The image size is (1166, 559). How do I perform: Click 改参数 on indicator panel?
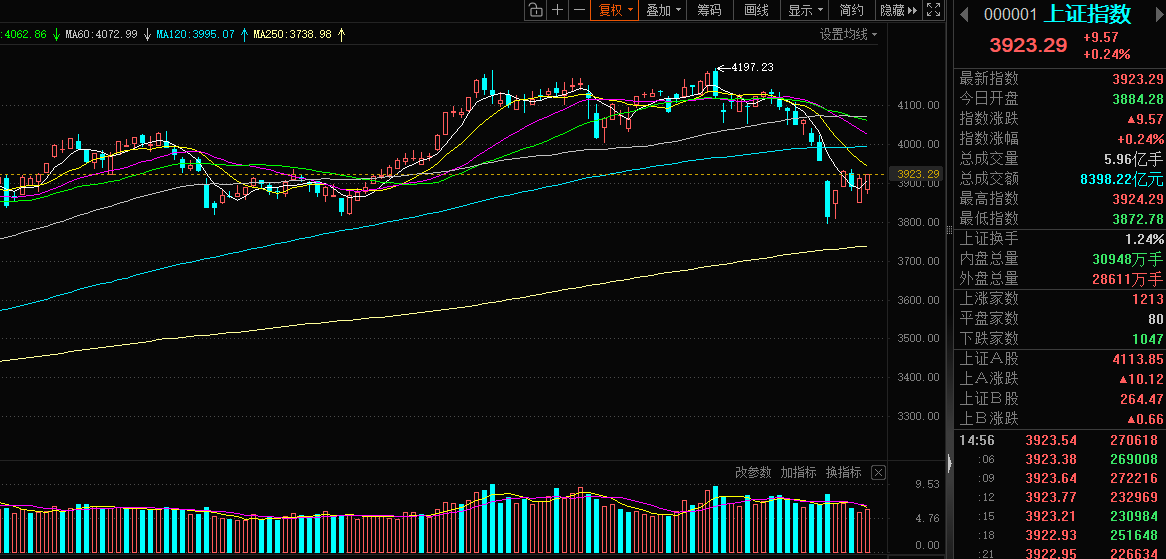pos(755,472)
